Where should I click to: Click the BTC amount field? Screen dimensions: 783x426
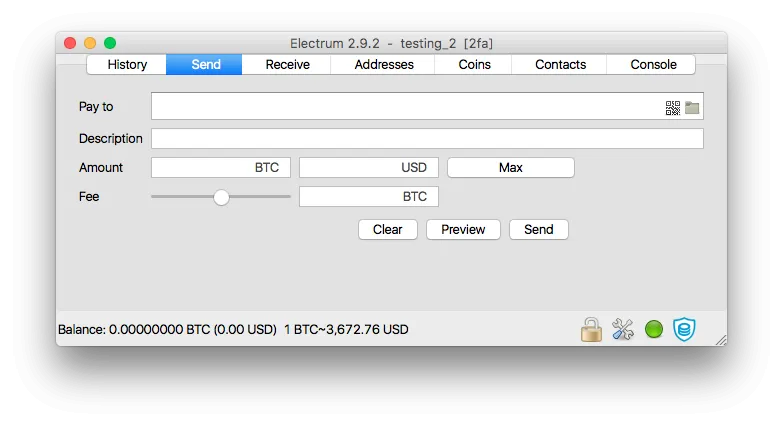click(221, 167)
